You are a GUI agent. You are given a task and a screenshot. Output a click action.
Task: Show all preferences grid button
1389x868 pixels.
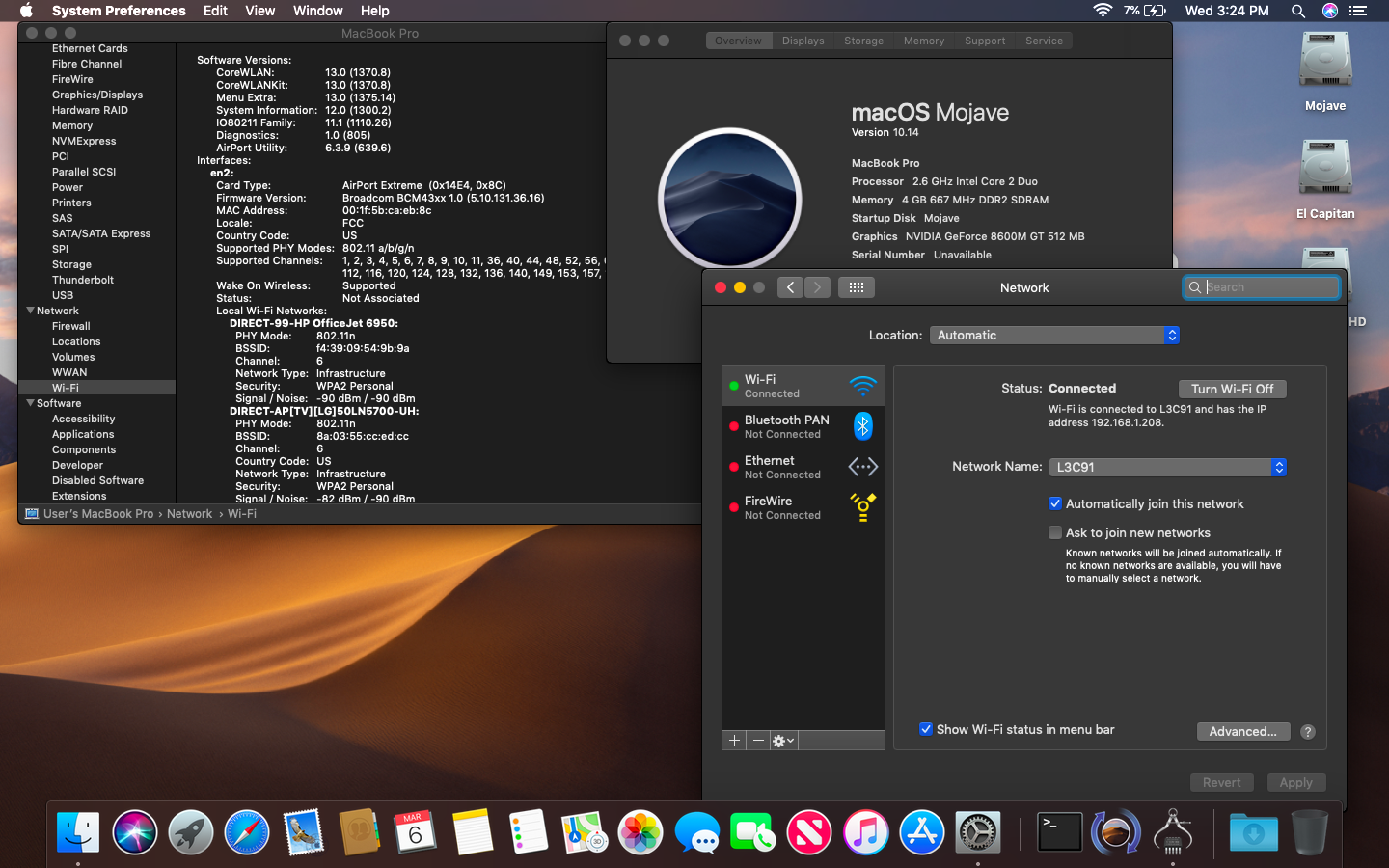(x=856, y=287)
